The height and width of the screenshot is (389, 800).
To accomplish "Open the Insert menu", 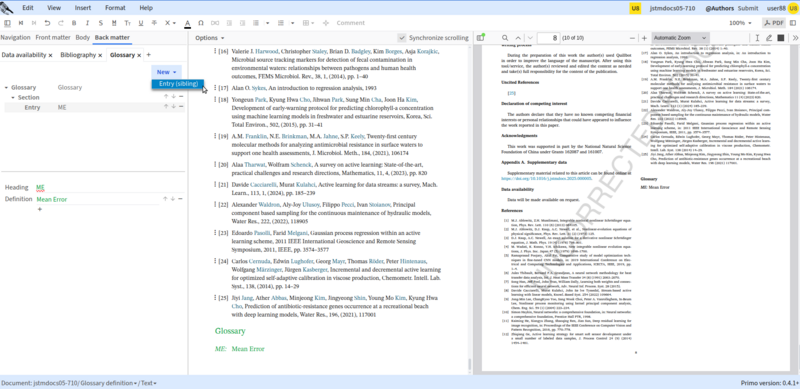I will [83, 8].
